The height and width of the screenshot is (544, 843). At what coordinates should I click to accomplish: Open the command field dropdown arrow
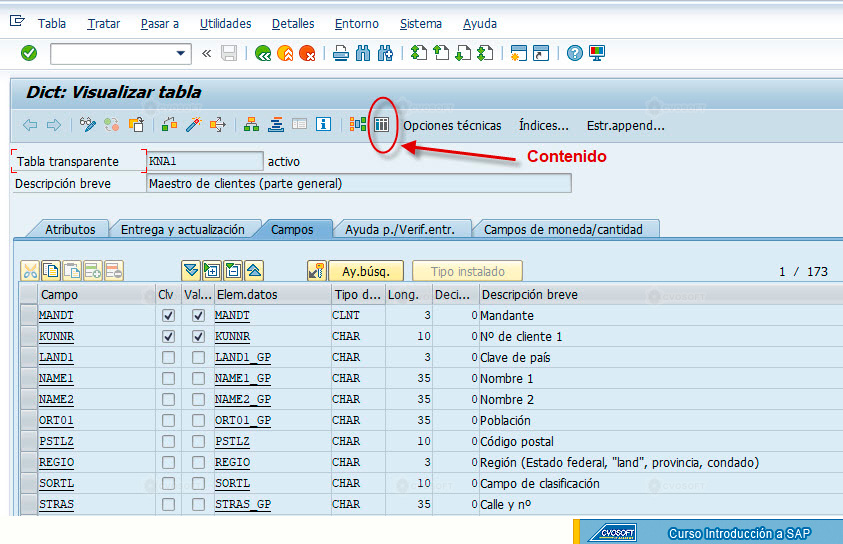181,53
